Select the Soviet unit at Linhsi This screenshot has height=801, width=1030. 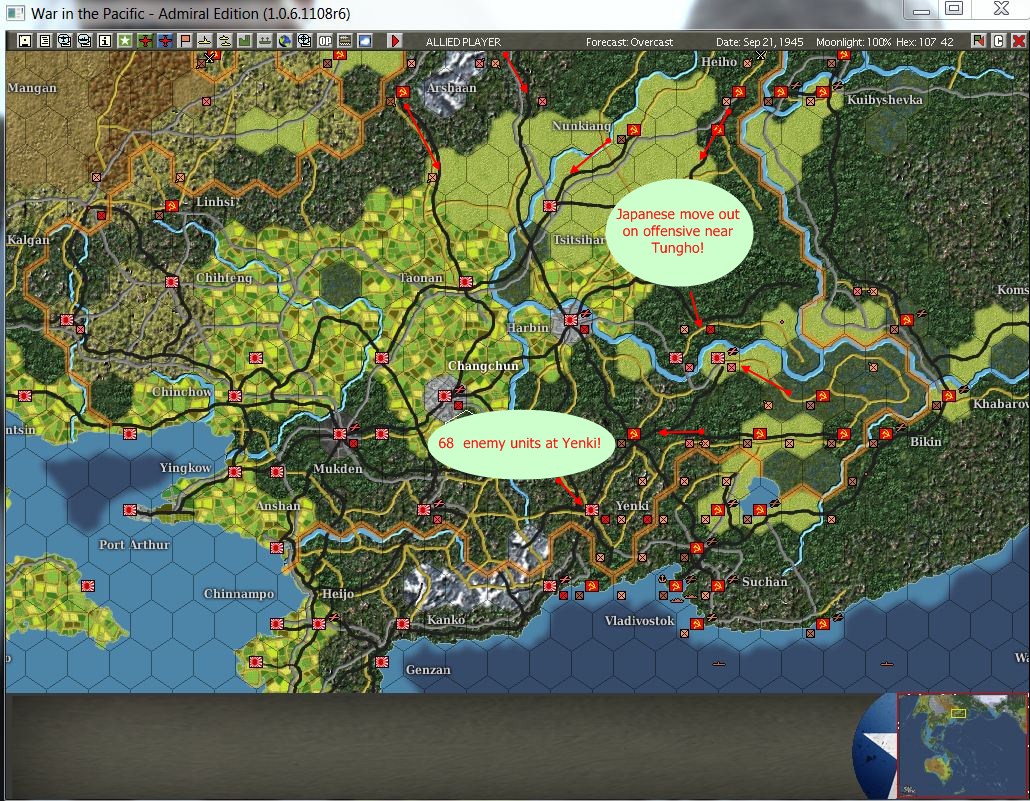point(172,206)
